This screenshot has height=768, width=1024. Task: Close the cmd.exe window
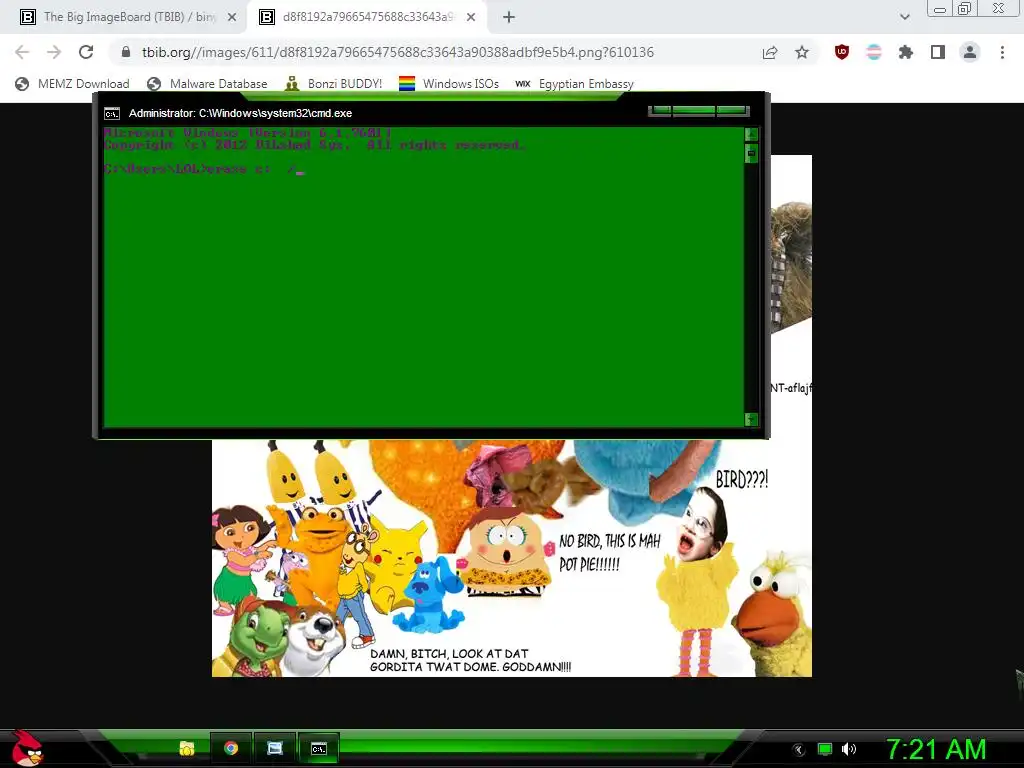pyautogui.click(x=731, y=110)
